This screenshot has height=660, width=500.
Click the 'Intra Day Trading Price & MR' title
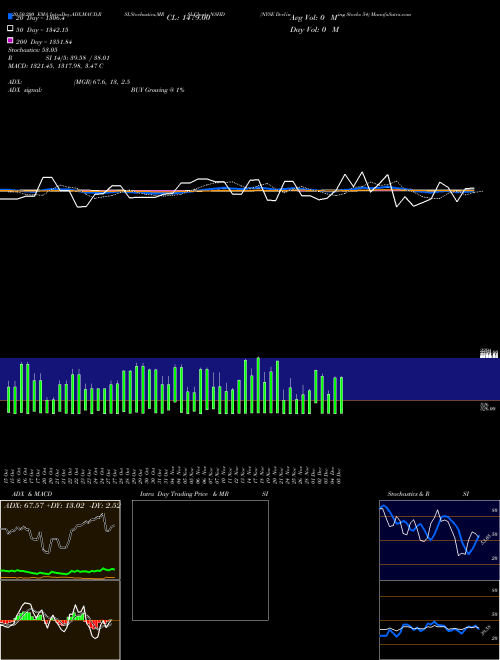click(x=184, y=494)
